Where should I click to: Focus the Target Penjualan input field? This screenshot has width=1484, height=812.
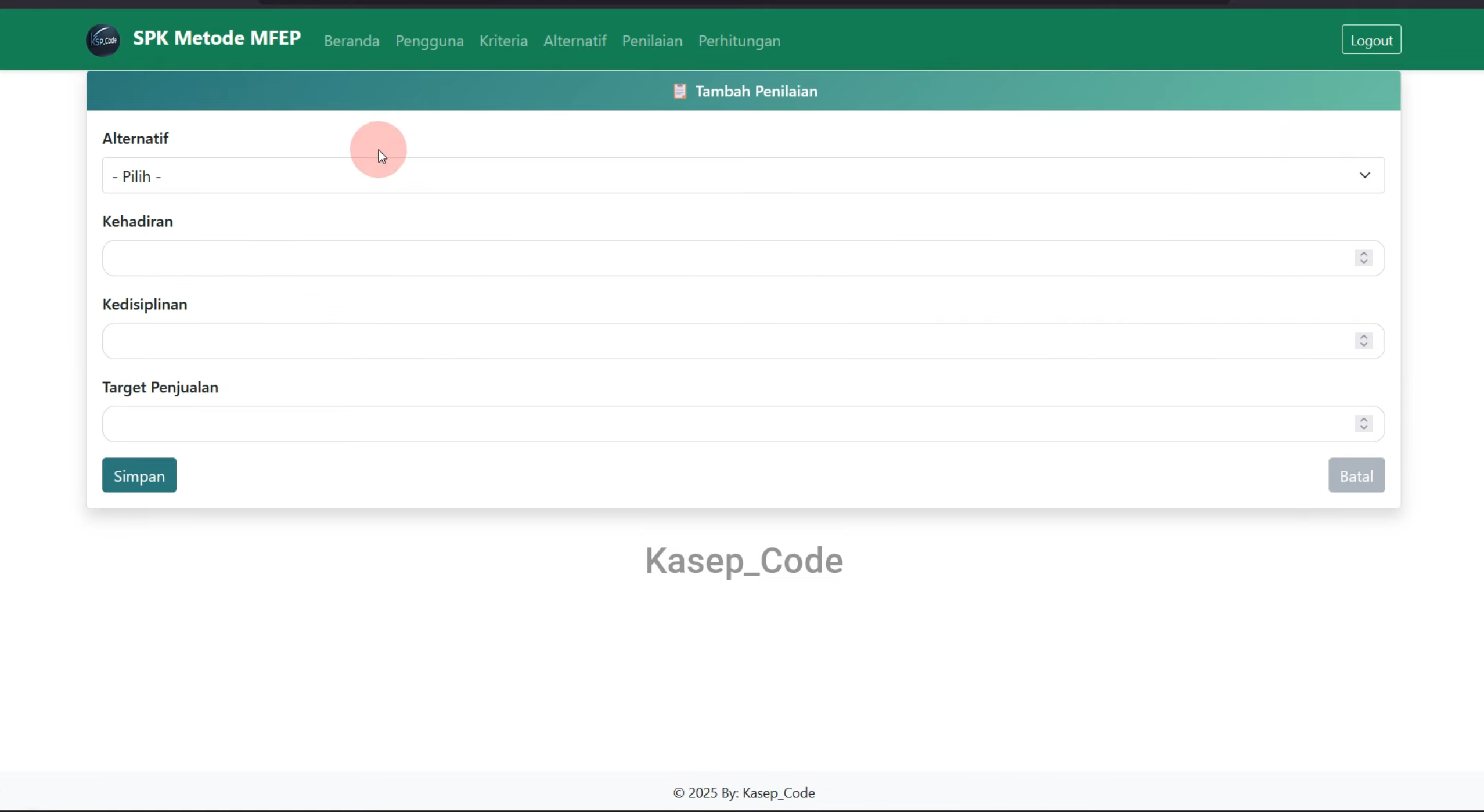click(743, 424)
